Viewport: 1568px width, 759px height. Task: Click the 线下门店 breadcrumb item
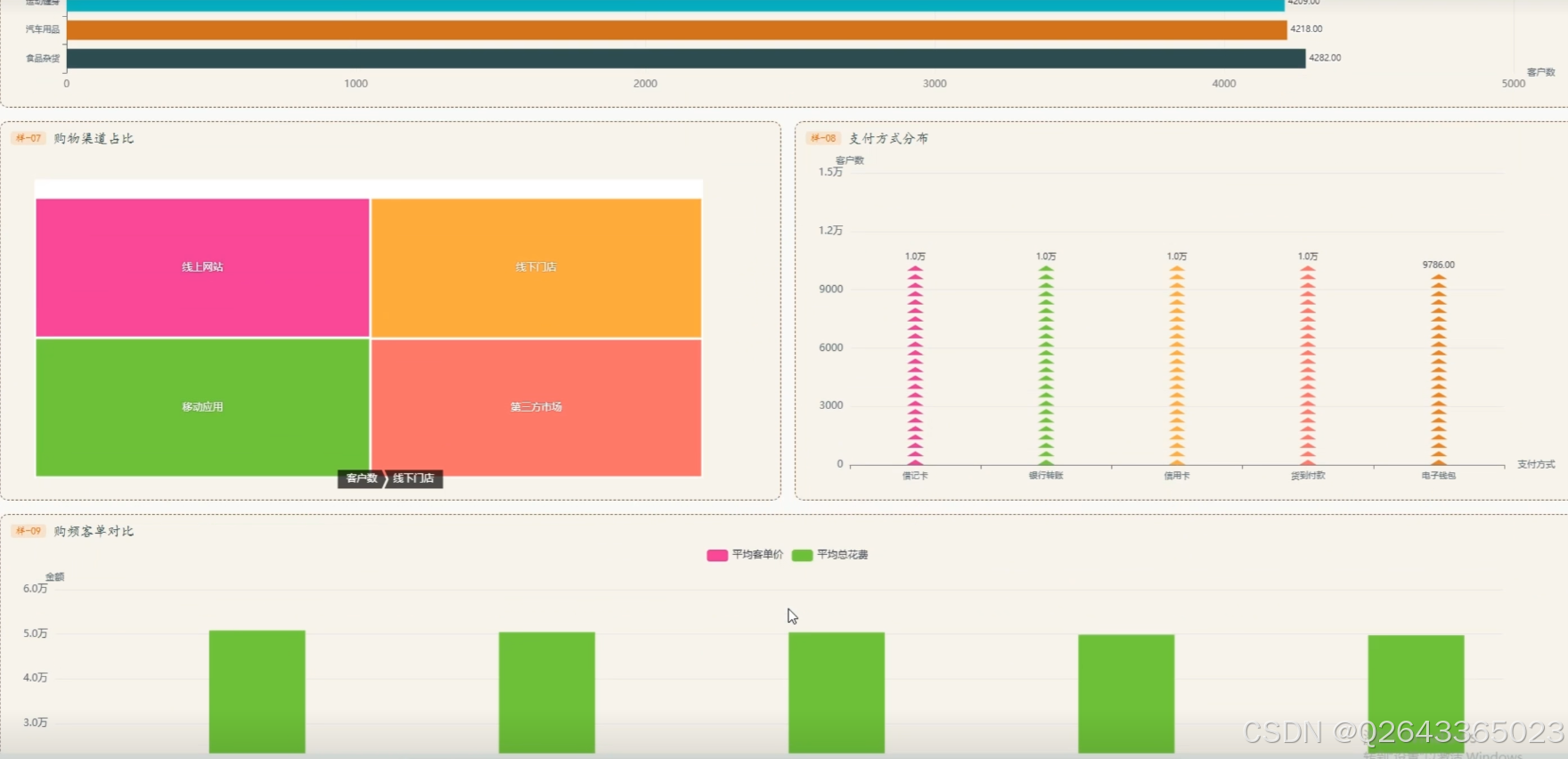click(x=414, y=478)
